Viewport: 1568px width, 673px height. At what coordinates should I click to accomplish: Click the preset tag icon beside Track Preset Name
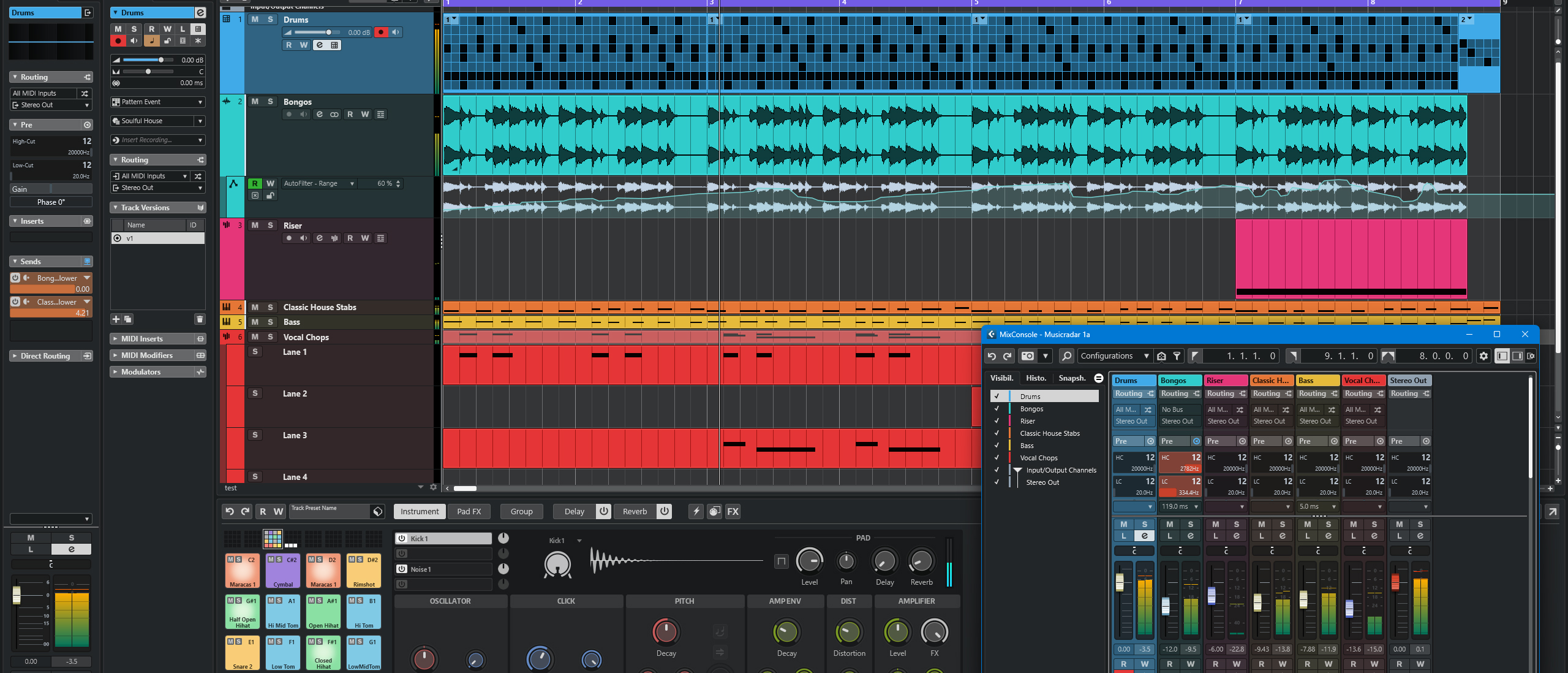(x=378, y=511)
